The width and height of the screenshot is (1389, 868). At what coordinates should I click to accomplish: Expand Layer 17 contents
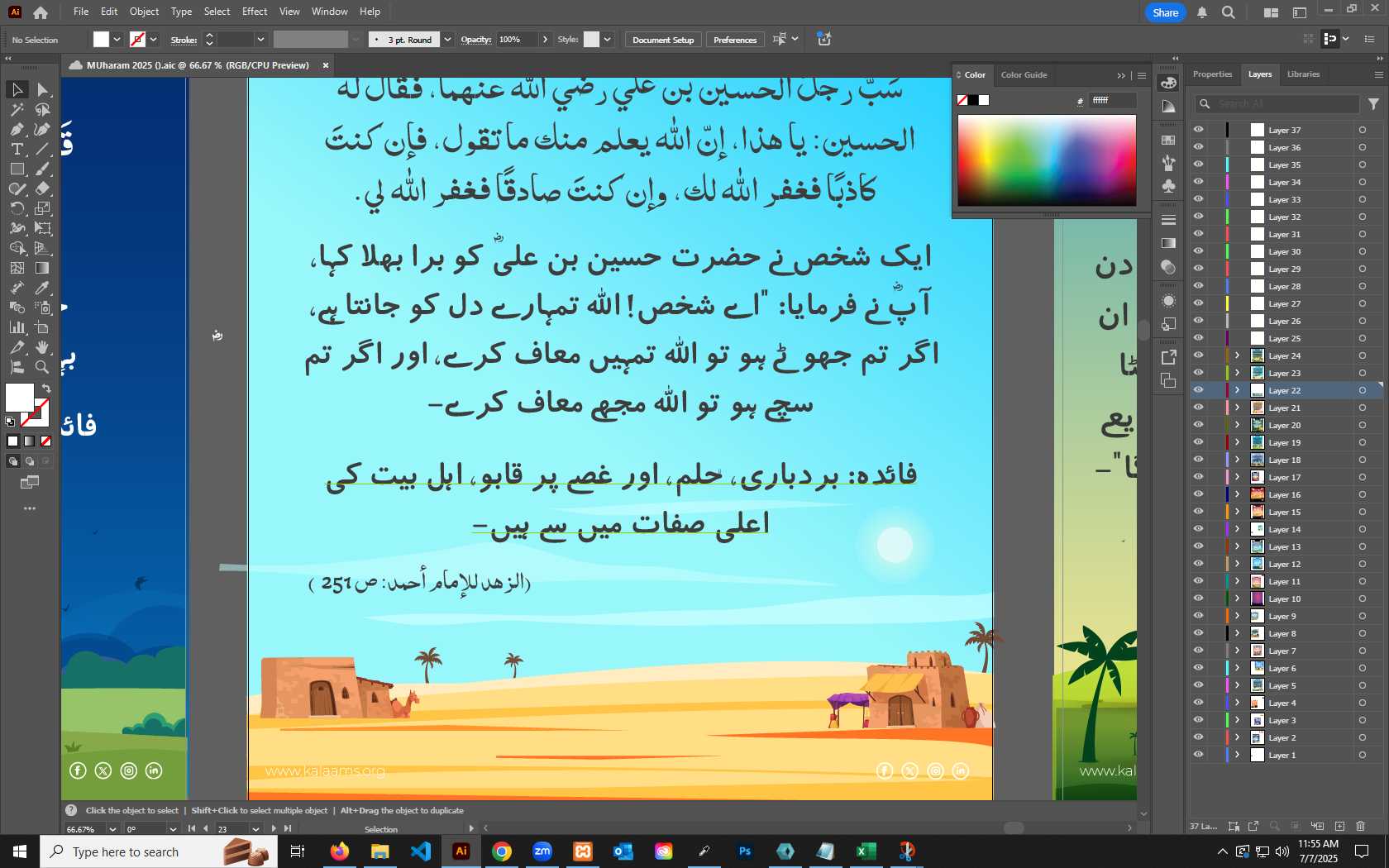click(1238, 477)
